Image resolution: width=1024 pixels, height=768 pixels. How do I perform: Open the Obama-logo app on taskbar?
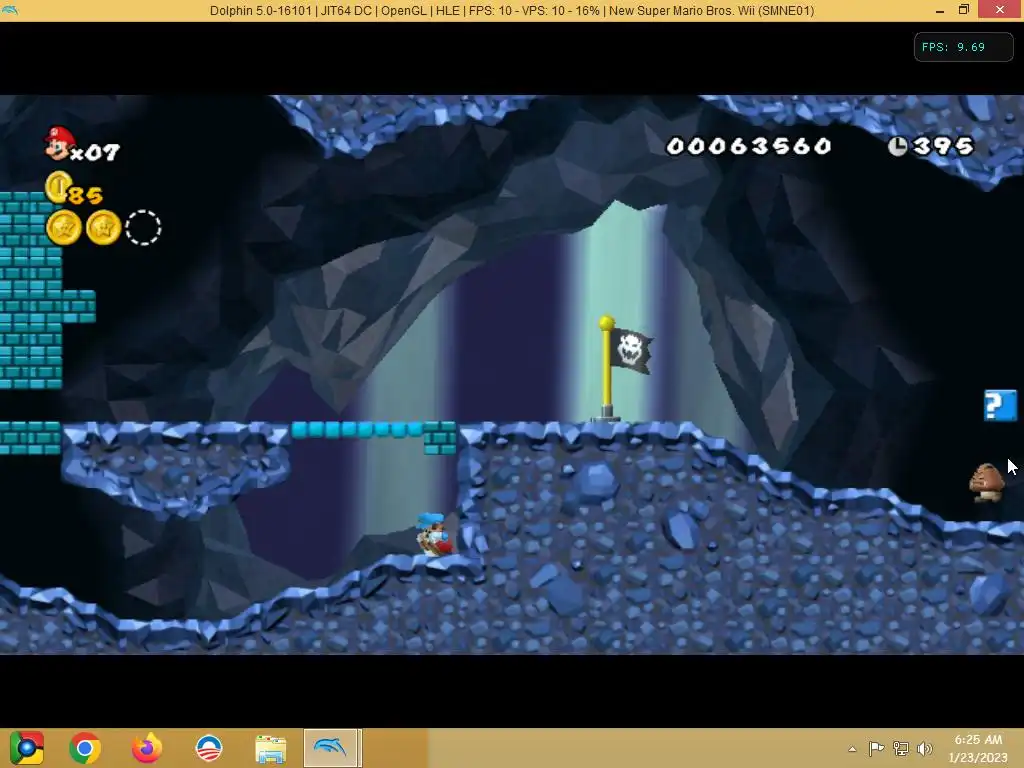point(209,748)
